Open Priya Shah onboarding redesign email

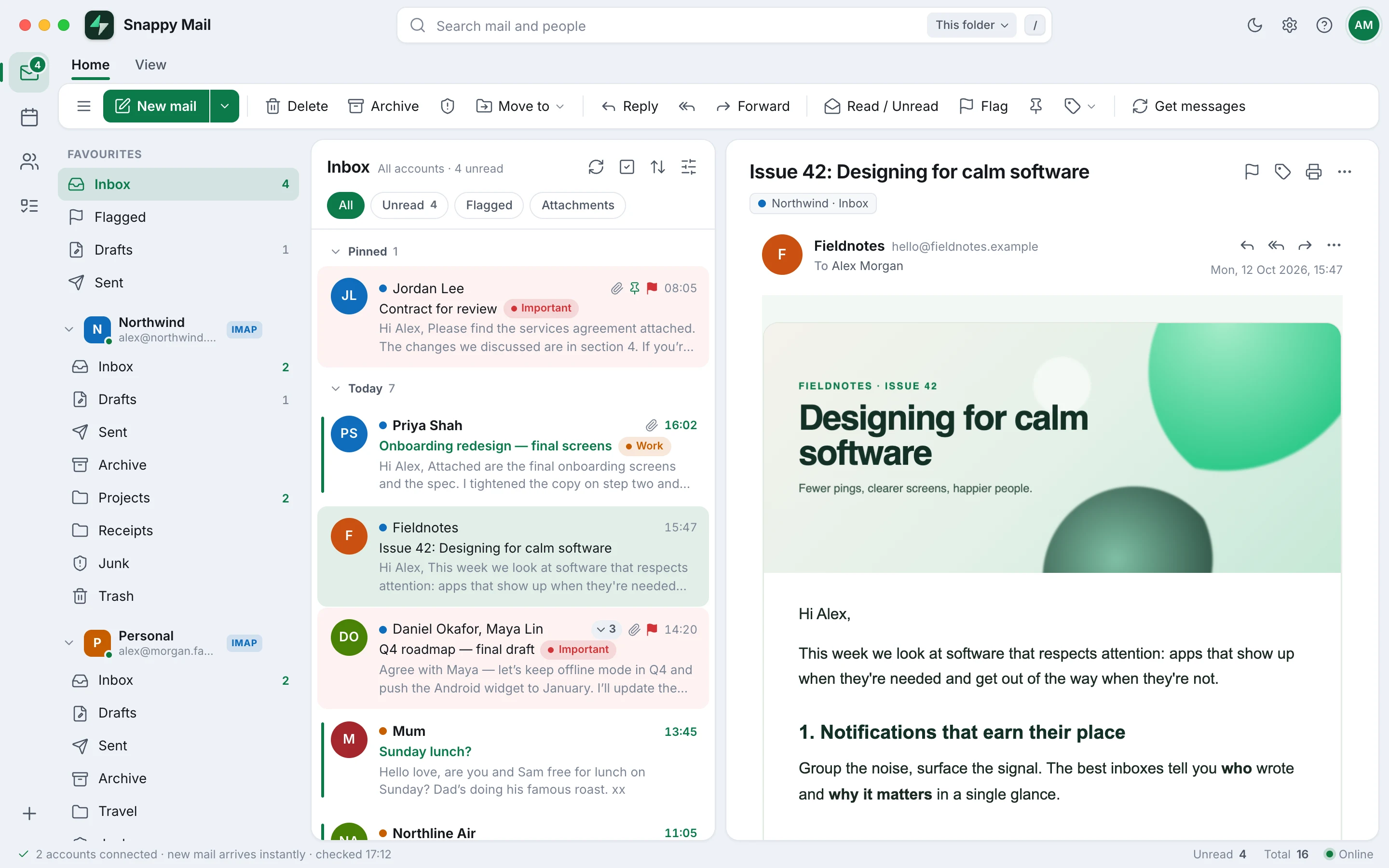(x=513, y=454)
